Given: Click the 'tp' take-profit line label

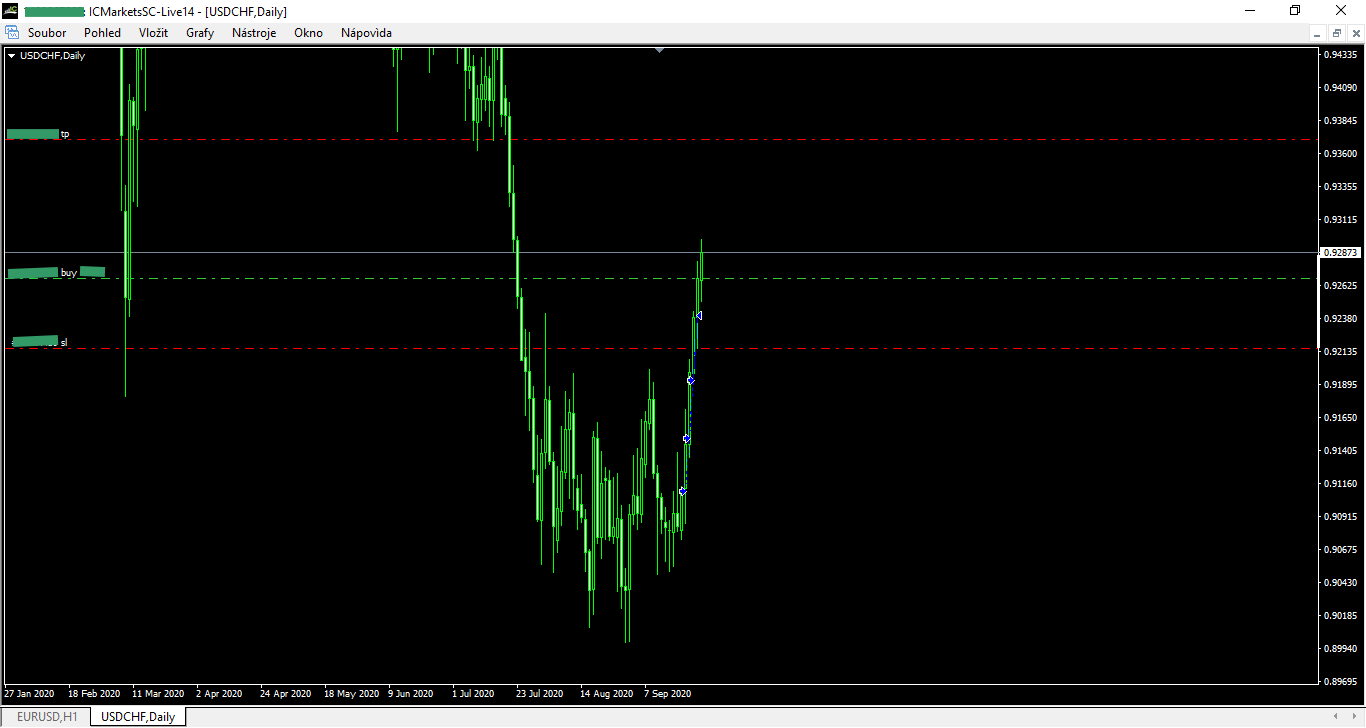Looking at the screenshot, I should pos(65,134).
